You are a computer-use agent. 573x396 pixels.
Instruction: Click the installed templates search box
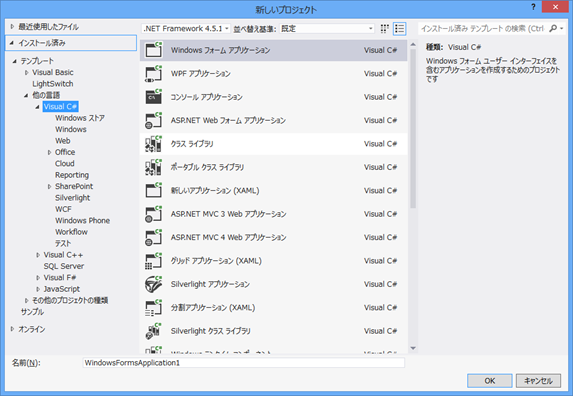[x=483, y=28]
